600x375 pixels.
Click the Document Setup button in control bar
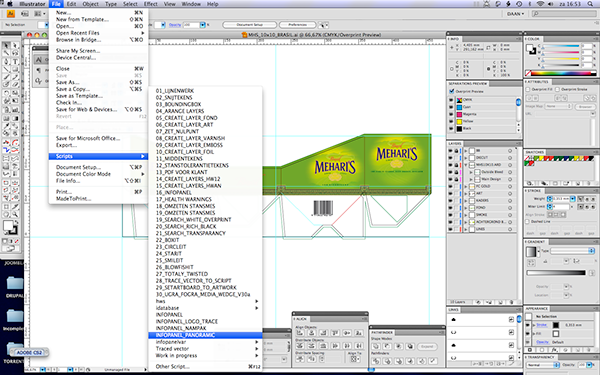249,25
